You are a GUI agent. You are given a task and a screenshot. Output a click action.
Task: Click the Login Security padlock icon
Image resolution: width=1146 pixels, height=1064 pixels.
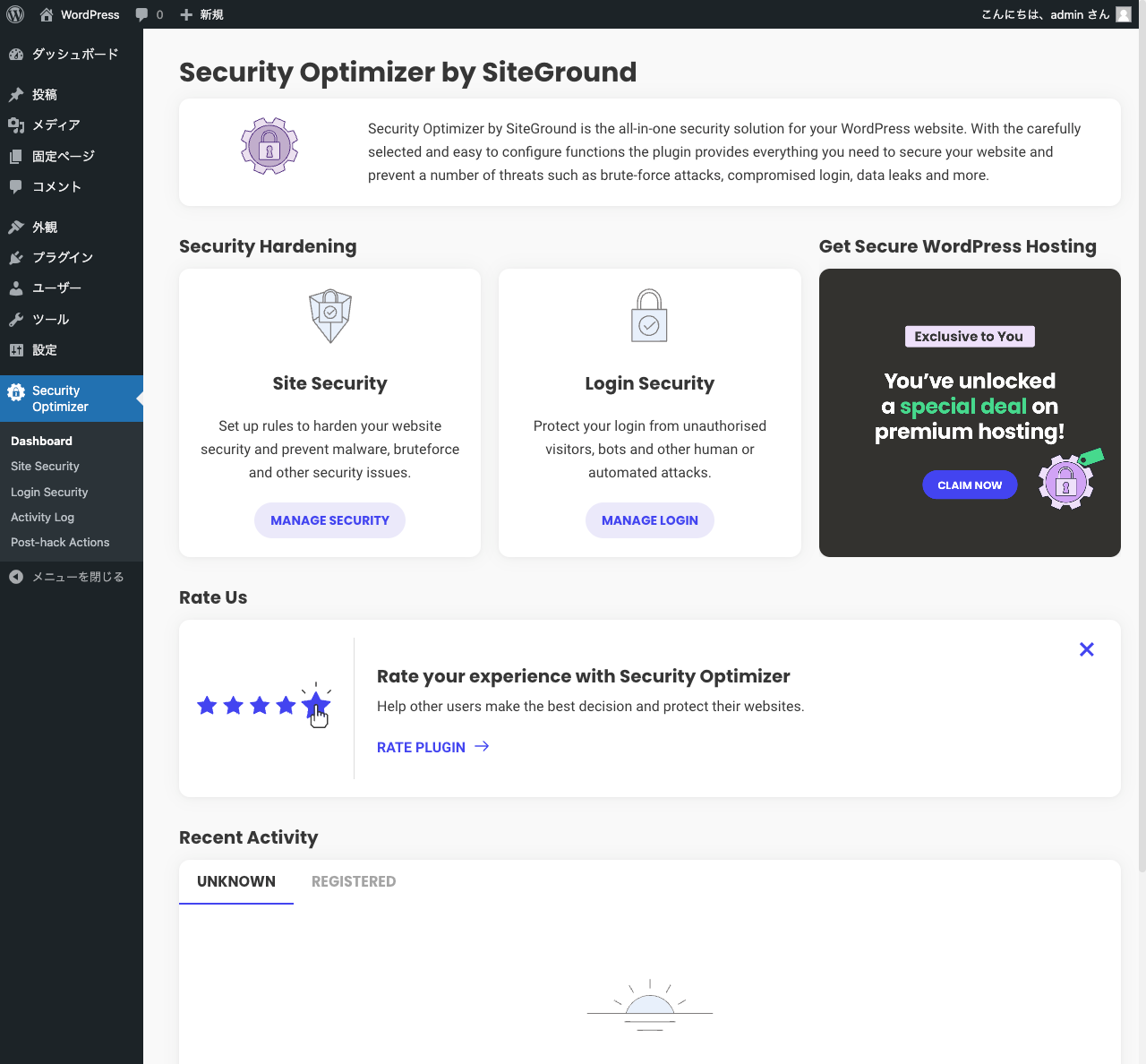click(x=649, y=315)
